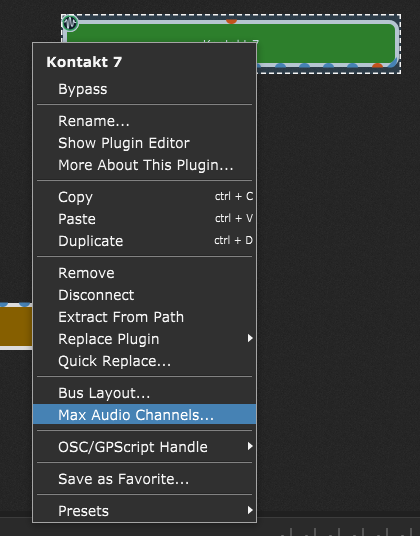Viewport: 420px width, 536px height.
Task: Select More About This Plugin...
Action: (144, 165)
